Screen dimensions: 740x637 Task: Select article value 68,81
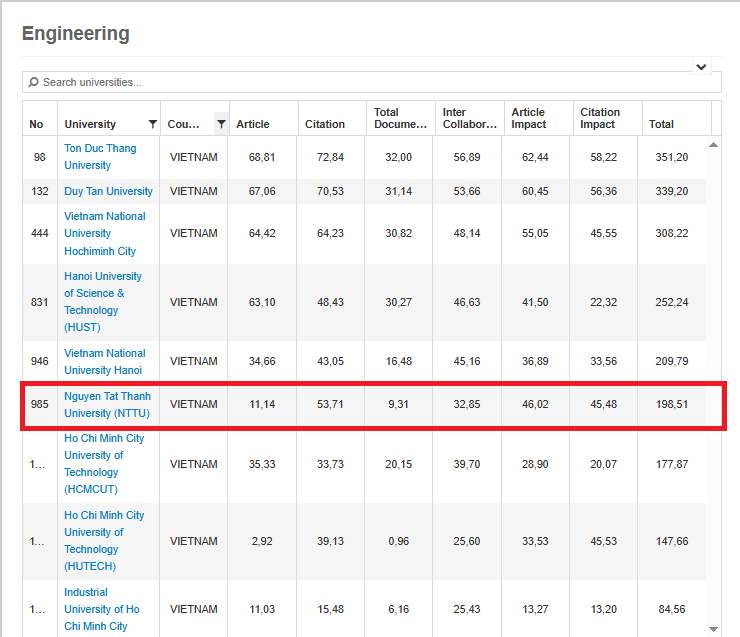[x=262, y=157]
